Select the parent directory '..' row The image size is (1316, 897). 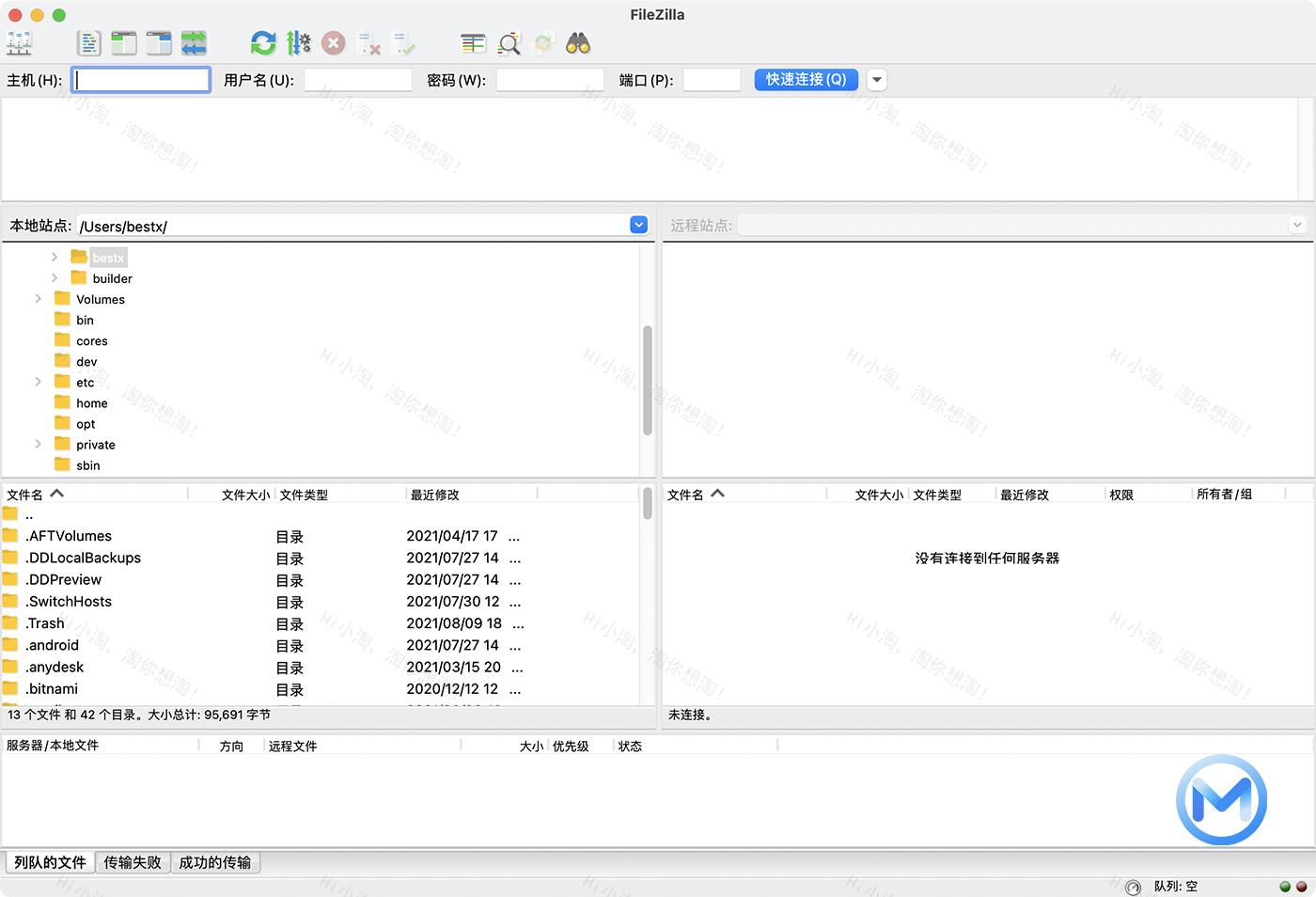(320, 514)
